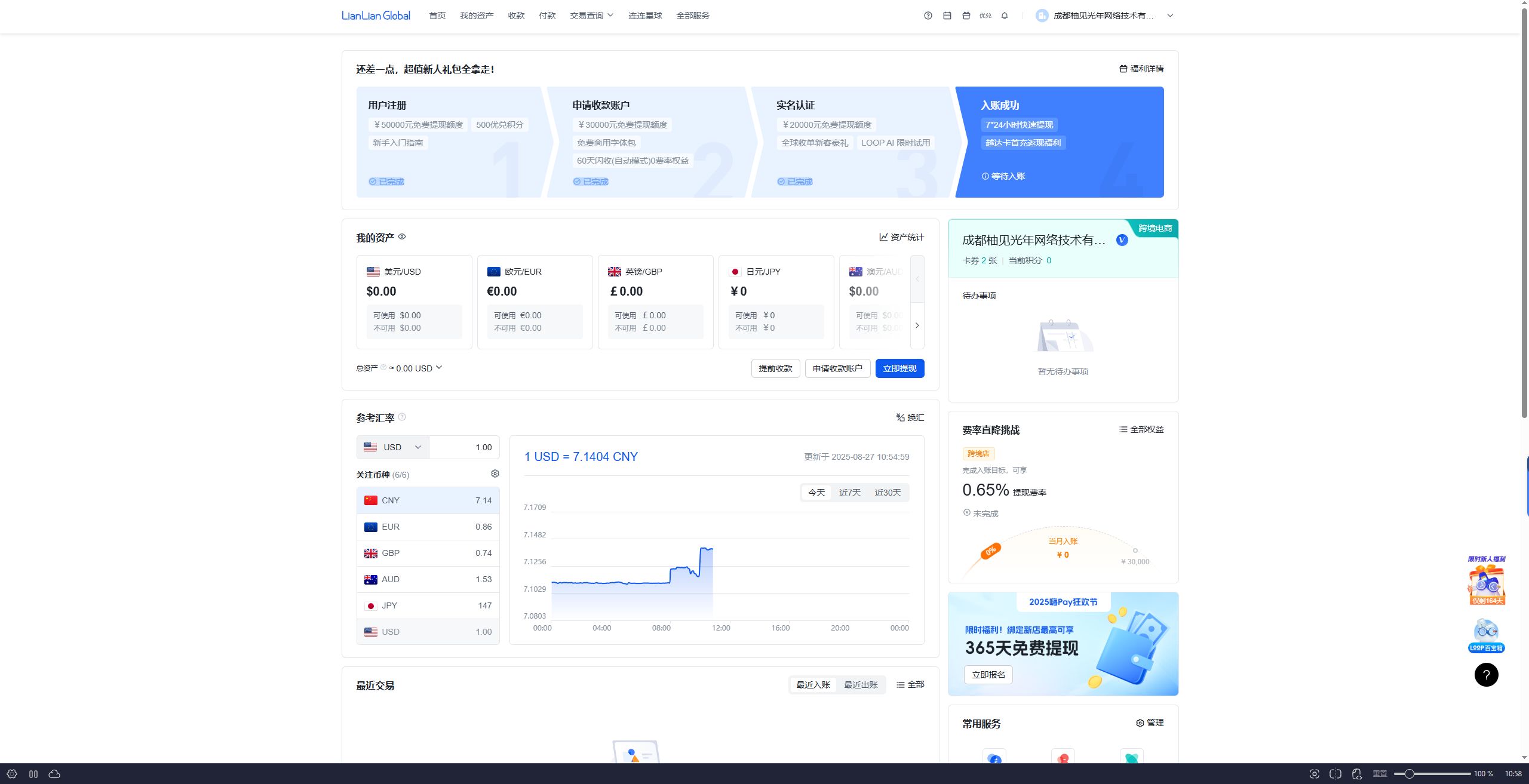This screenshot has height=784, width=1529.
Task: Open 资产统计 asset statistics
Action: point(901,237)
